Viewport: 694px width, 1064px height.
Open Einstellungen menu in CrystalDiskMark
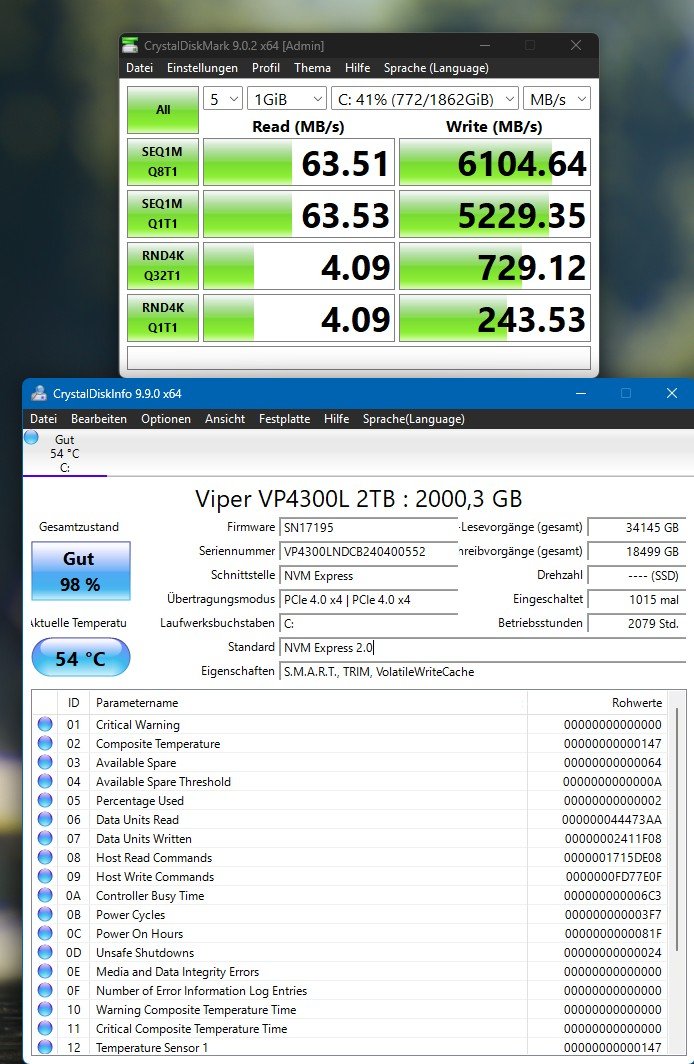(x=202, y=68)
